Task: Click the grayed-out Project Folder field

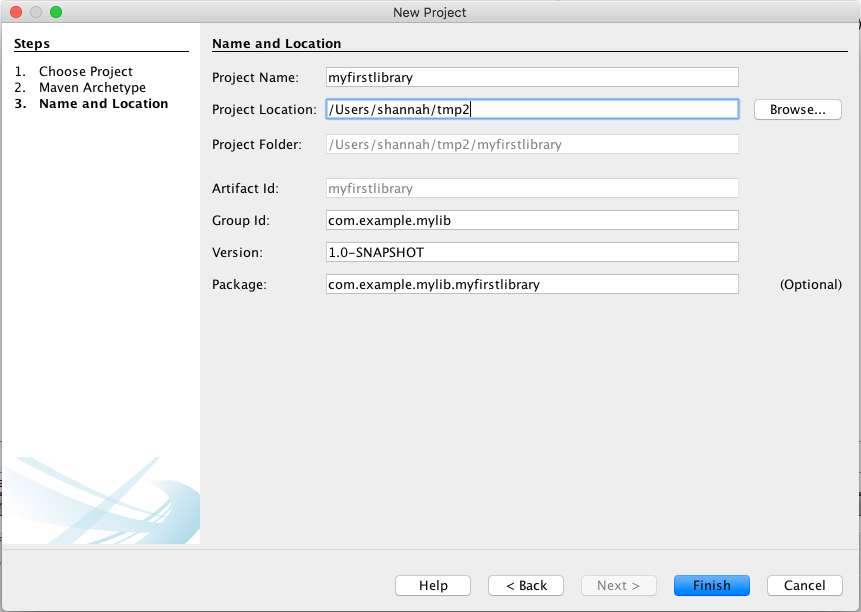Action: pos(530,144)
